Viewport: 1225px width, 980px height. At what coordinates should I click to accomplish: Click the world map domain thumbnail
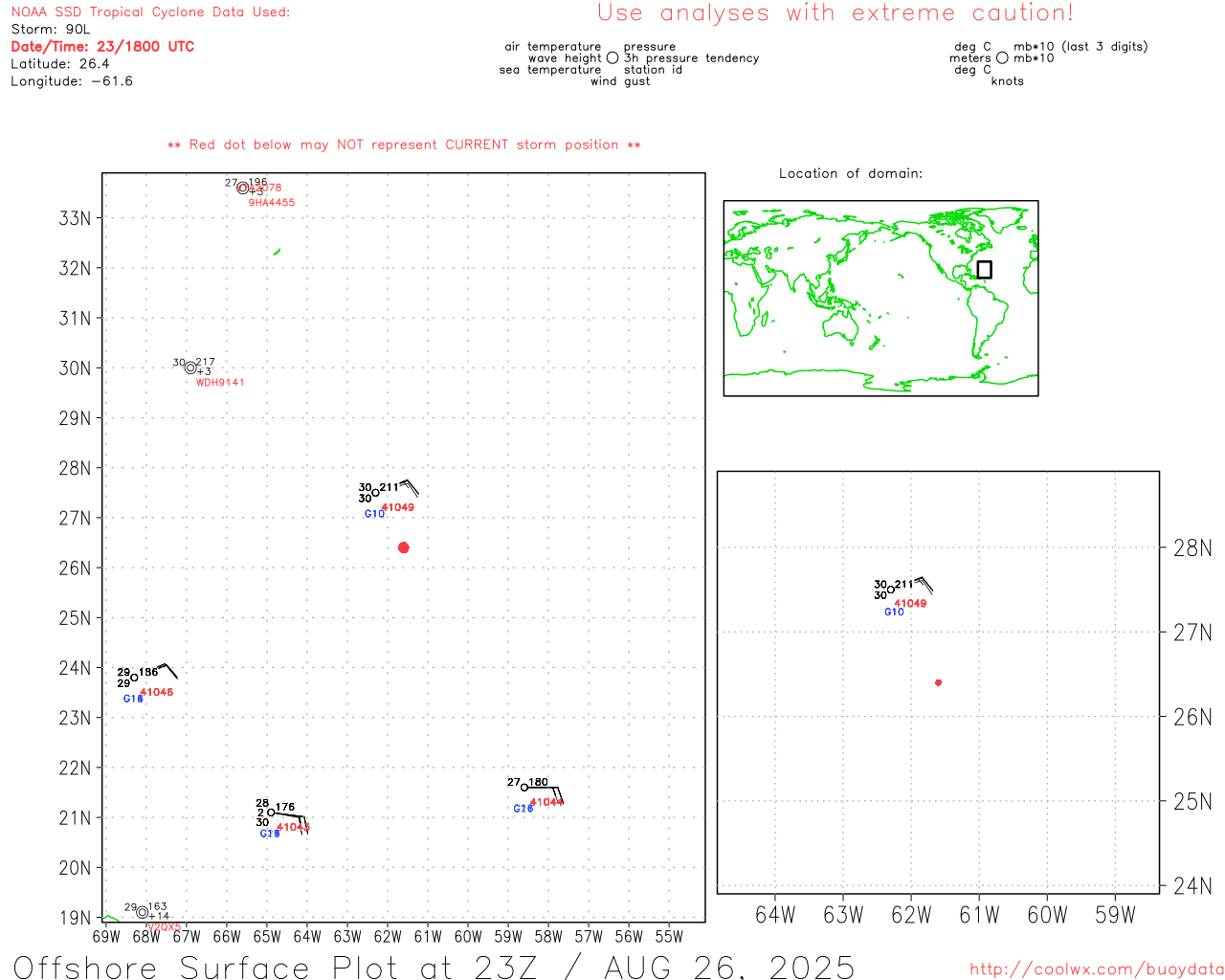[x=880, y=299]
